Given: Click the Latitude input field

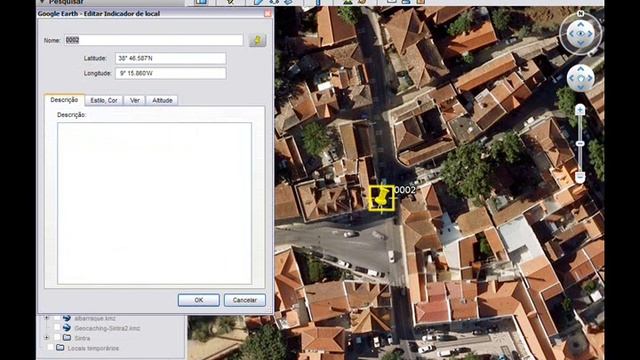Looking at the screenshot, I should pos(171,58).
